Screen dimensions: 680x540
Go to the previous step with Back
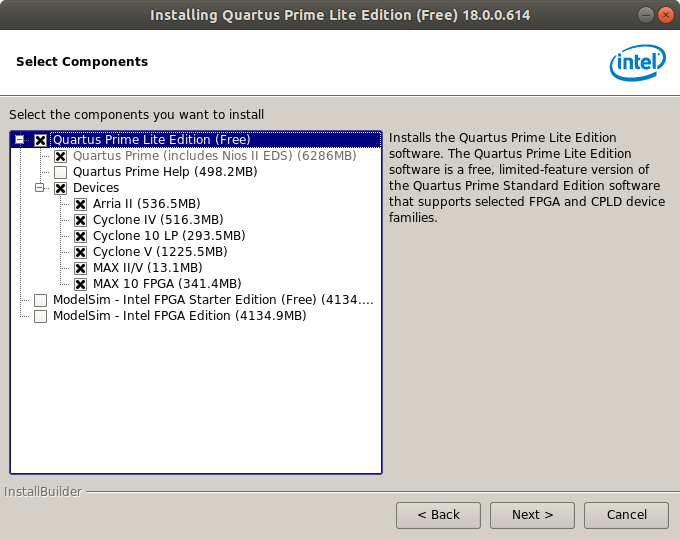438,515
